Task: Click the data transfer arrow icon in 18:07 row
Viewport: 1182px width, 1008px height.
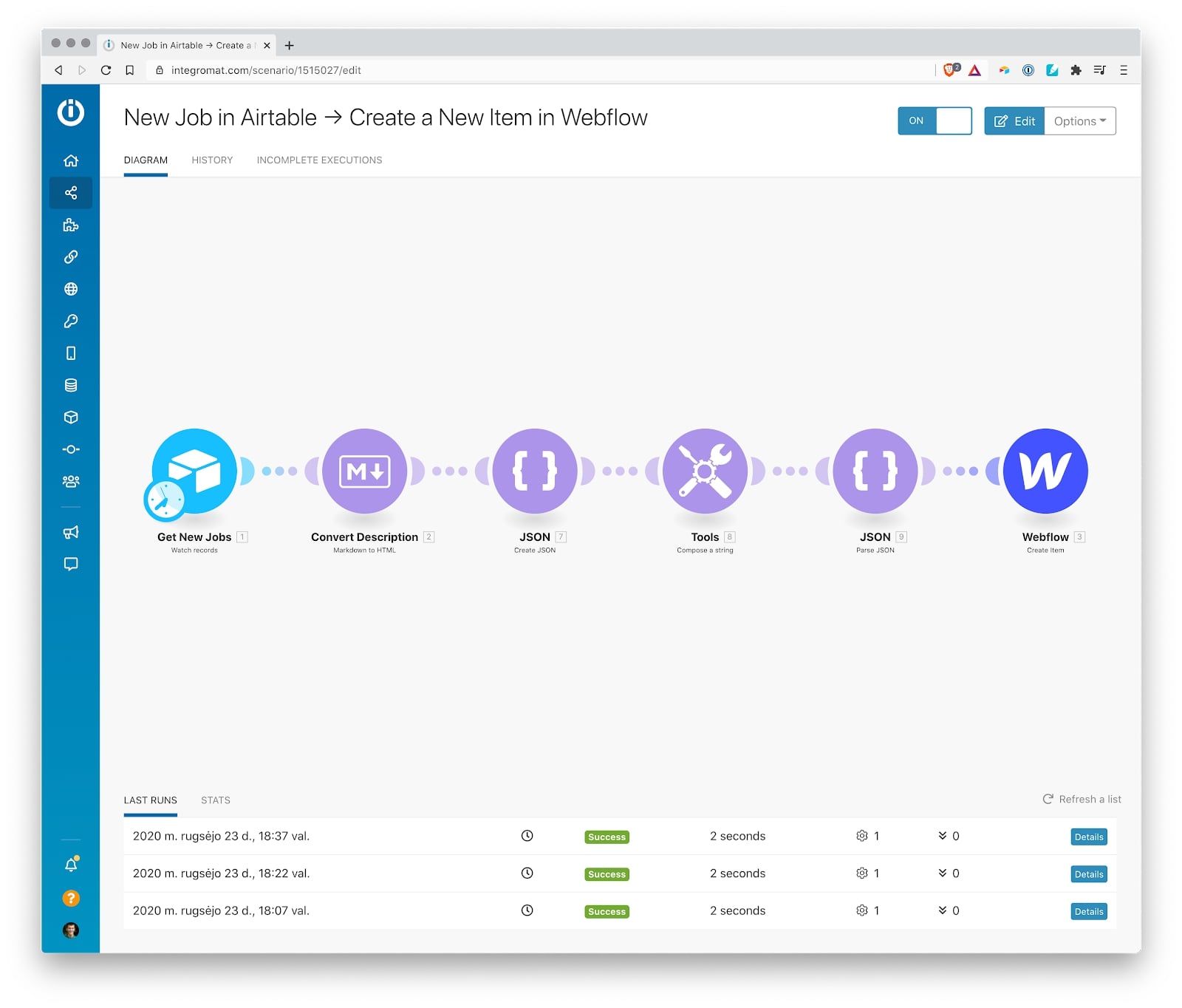Action: (943, 910)
